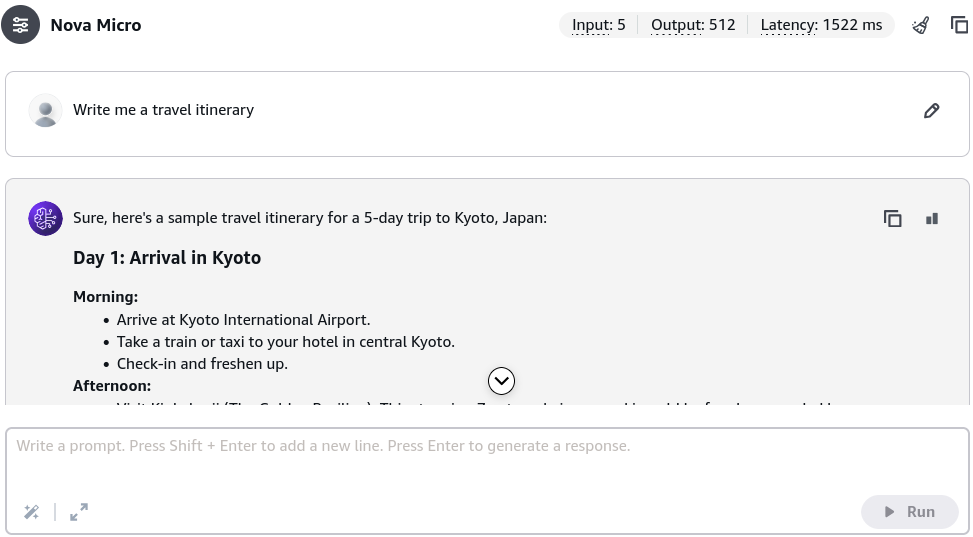This screenshot has width=973, height=537.
Task: Click the 'Sure, here's a sample travel itinerary' line
Action: point(310,218)
